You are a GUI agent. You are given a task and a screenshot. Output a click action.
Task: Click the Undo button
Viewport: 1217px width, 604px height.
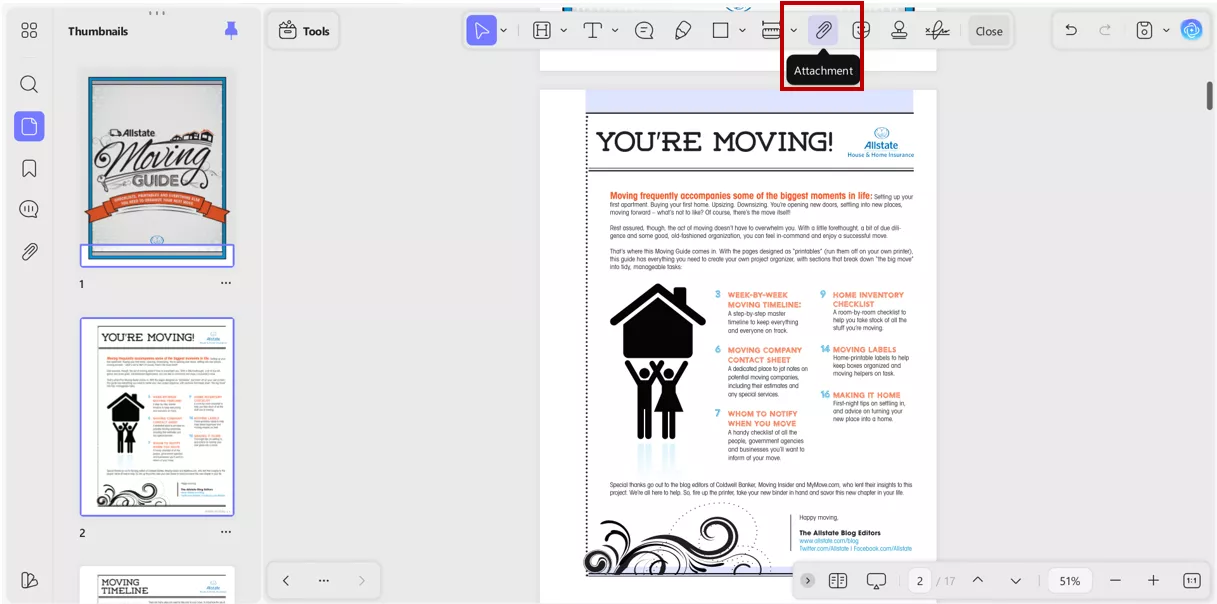pyautogui.click(x=1070, y=30)
